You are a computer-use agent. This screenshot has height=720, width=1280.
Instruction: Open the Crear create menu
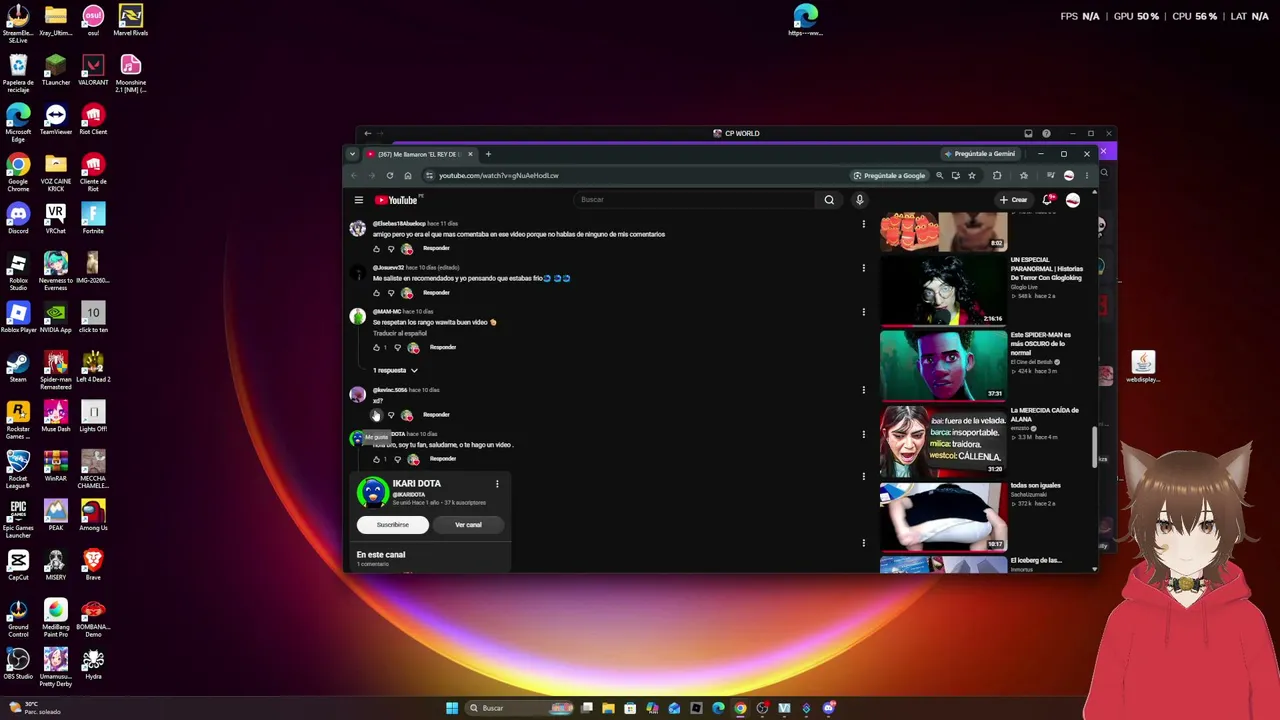point(1013,200)
